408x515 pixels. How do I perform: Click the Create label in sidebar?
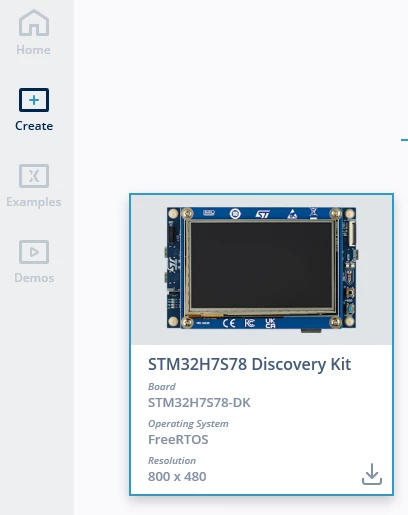[x=34, y=126]
